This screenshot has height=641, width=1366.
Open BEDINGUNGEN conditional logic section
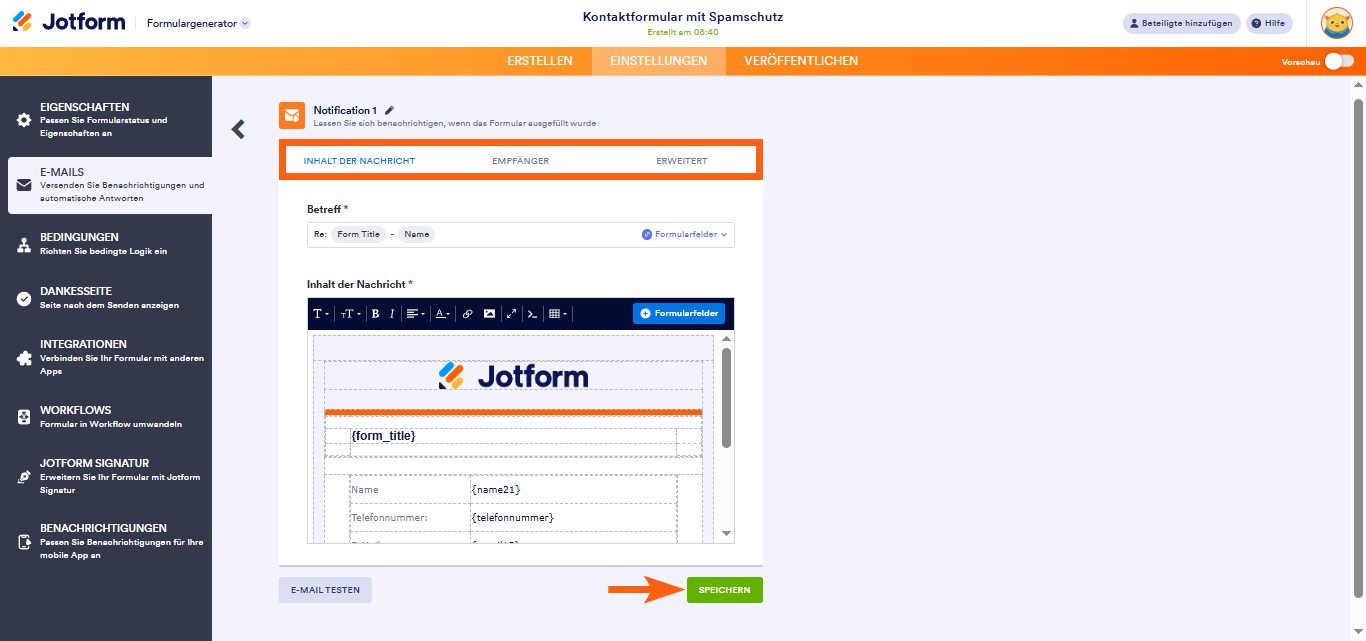pyautogui.click(x=106, y=244)
